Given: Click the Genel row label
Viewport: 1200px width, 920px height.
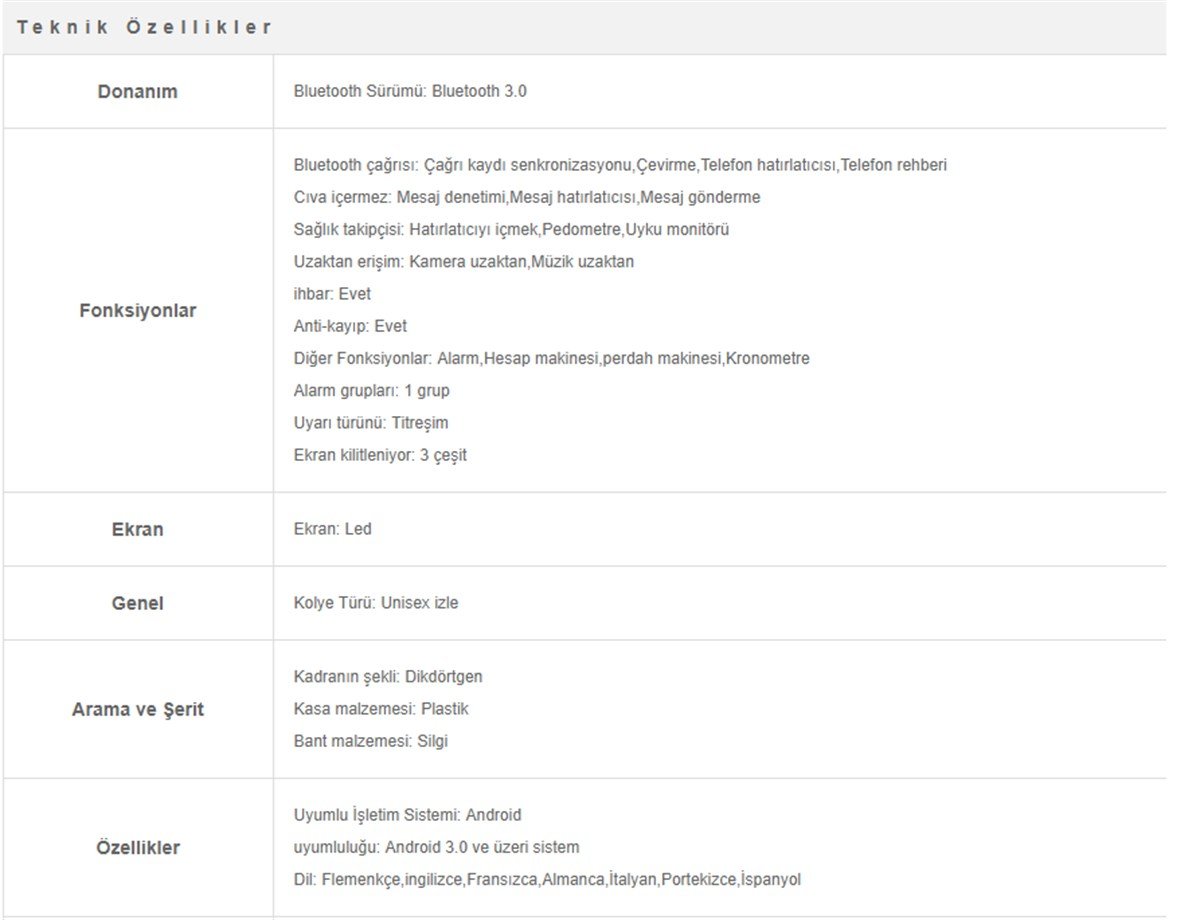Looking at the screenshot, I should (138, 603).
